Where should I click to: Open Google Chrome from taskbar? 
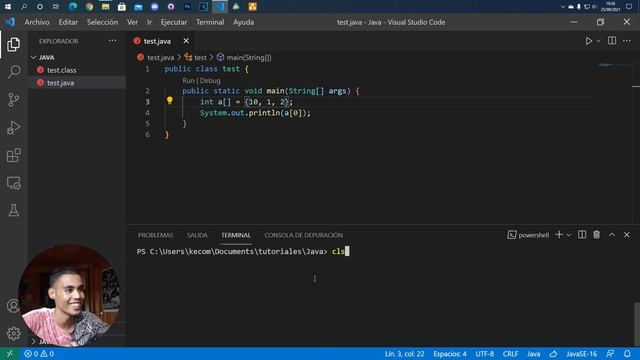[x=89, y=7]
